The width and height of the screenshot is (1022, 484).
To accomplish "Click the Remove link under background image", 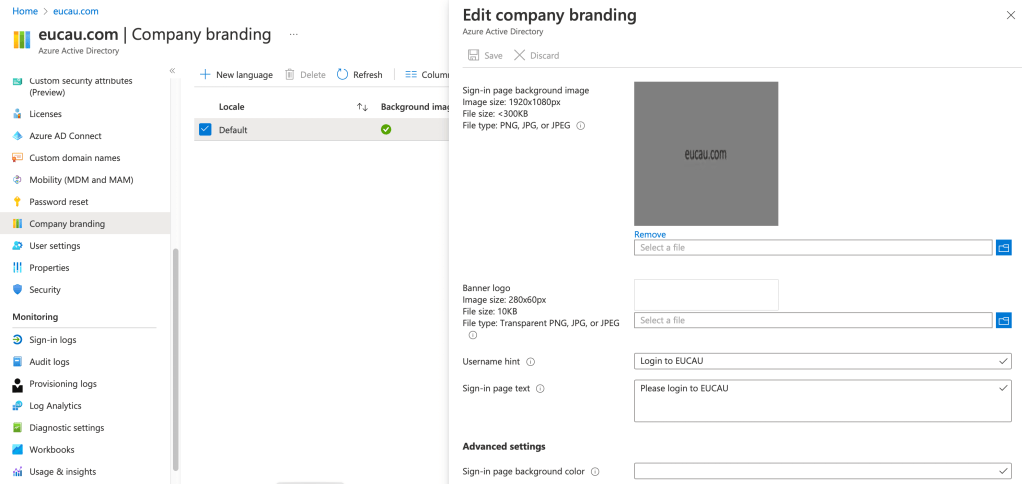I will [649, 235].
